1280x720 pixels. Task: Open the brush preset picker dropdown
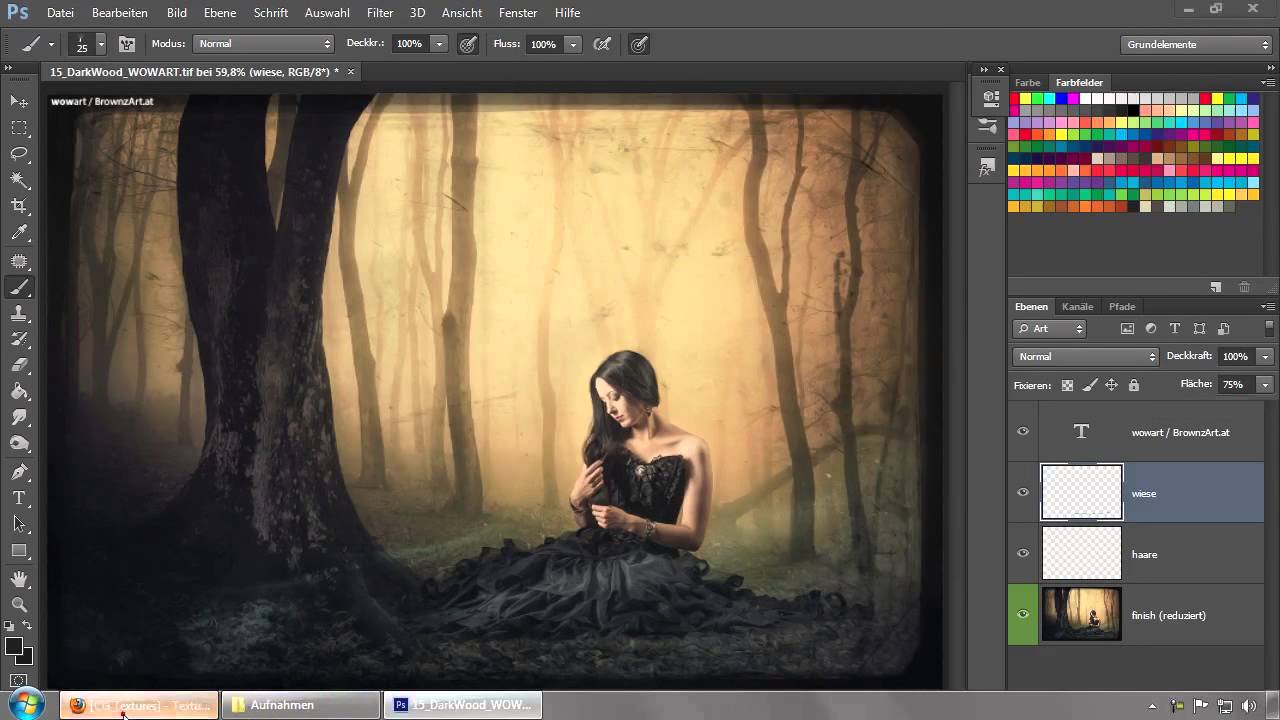click(x=101, y=45)
